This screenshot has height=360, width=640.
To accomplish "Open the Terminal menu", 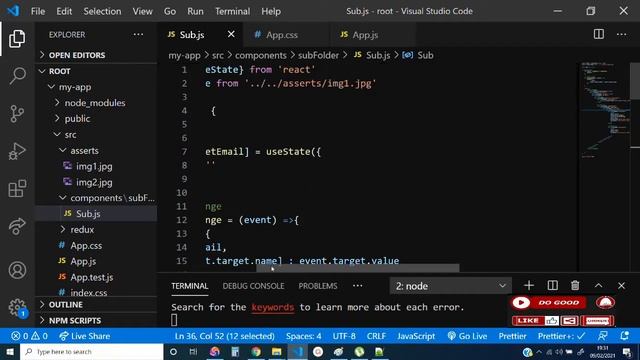I will click(232, 11).
